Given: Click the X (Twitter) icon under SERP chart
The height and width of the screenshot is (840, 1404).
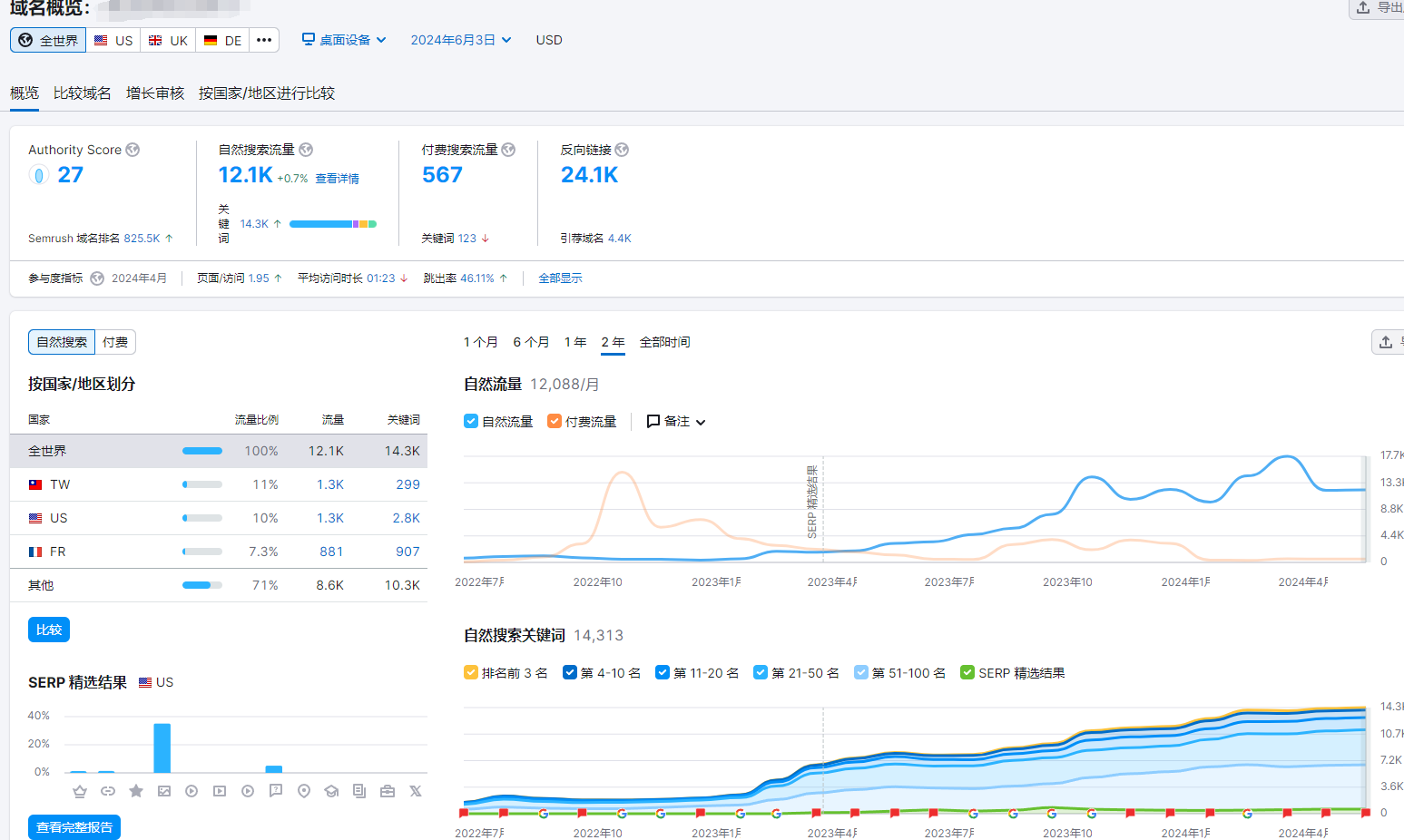Looking at the screenshot, I should tap(416, 791).
